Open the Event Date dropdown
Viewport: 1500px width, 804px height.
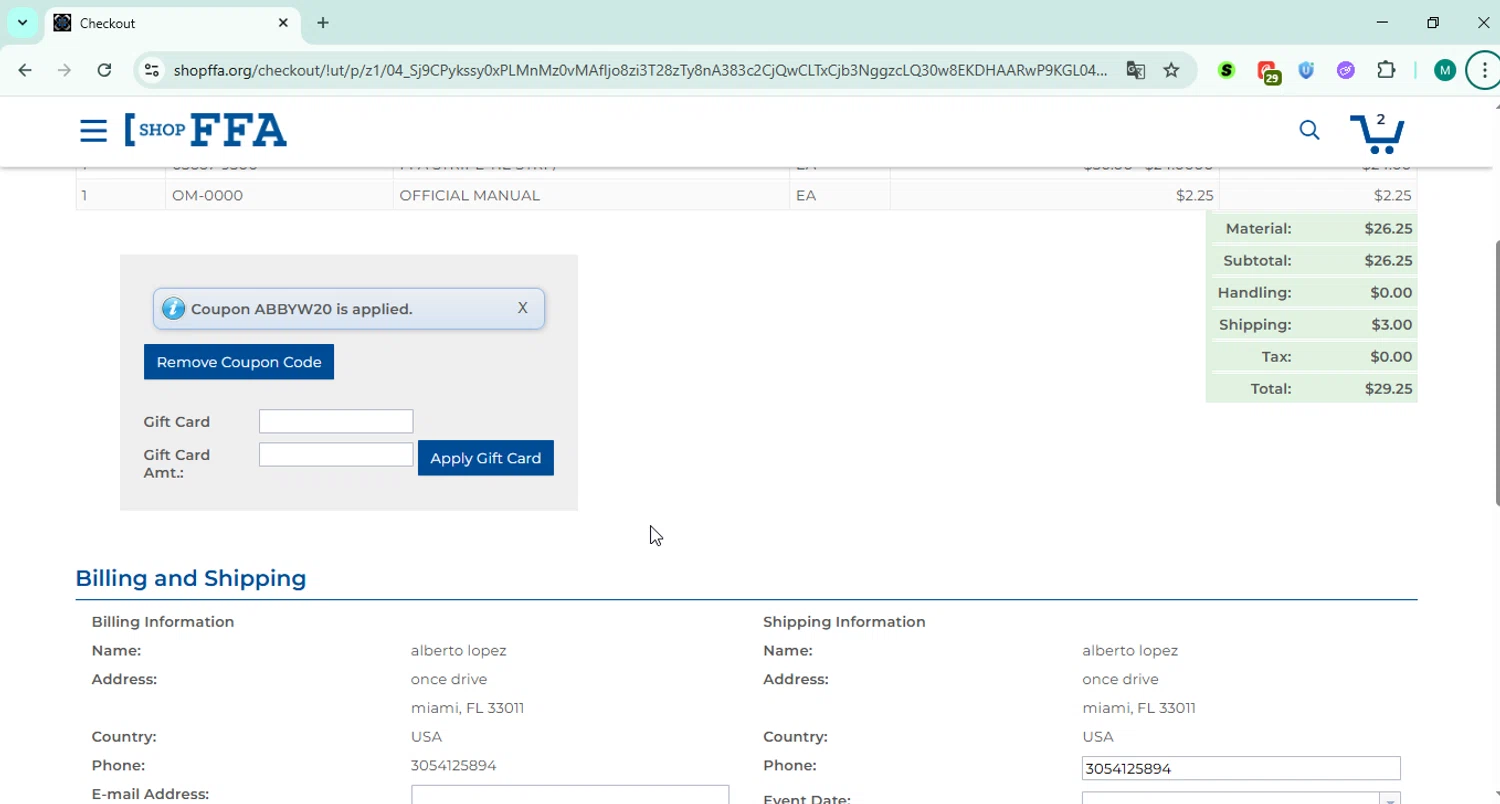coord(1390,799)
